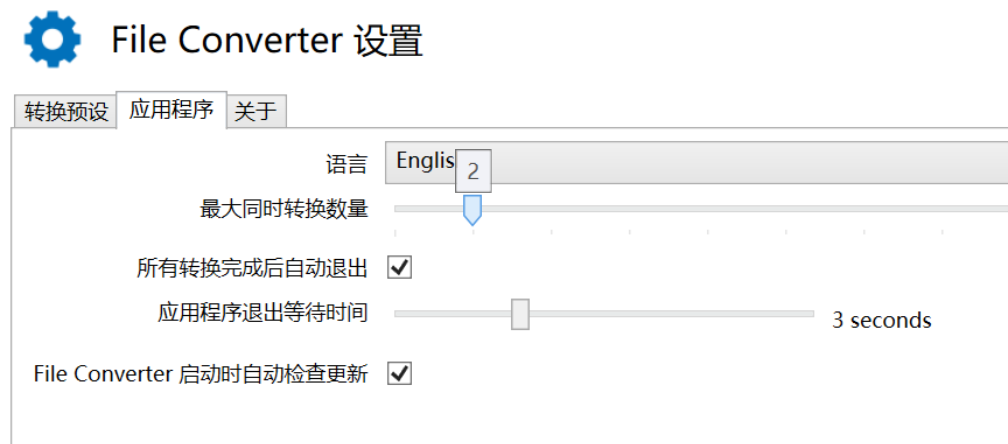Click the 最大同时转换数量 slider thumb
The height and width of the screenshot is (444, 1008).
click(473, 209)
